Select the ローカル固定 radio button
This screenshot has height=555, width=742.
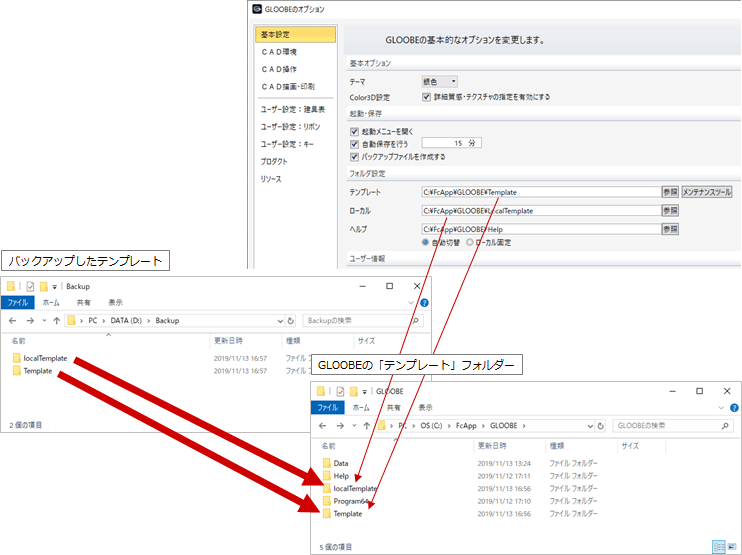[469, 242]
